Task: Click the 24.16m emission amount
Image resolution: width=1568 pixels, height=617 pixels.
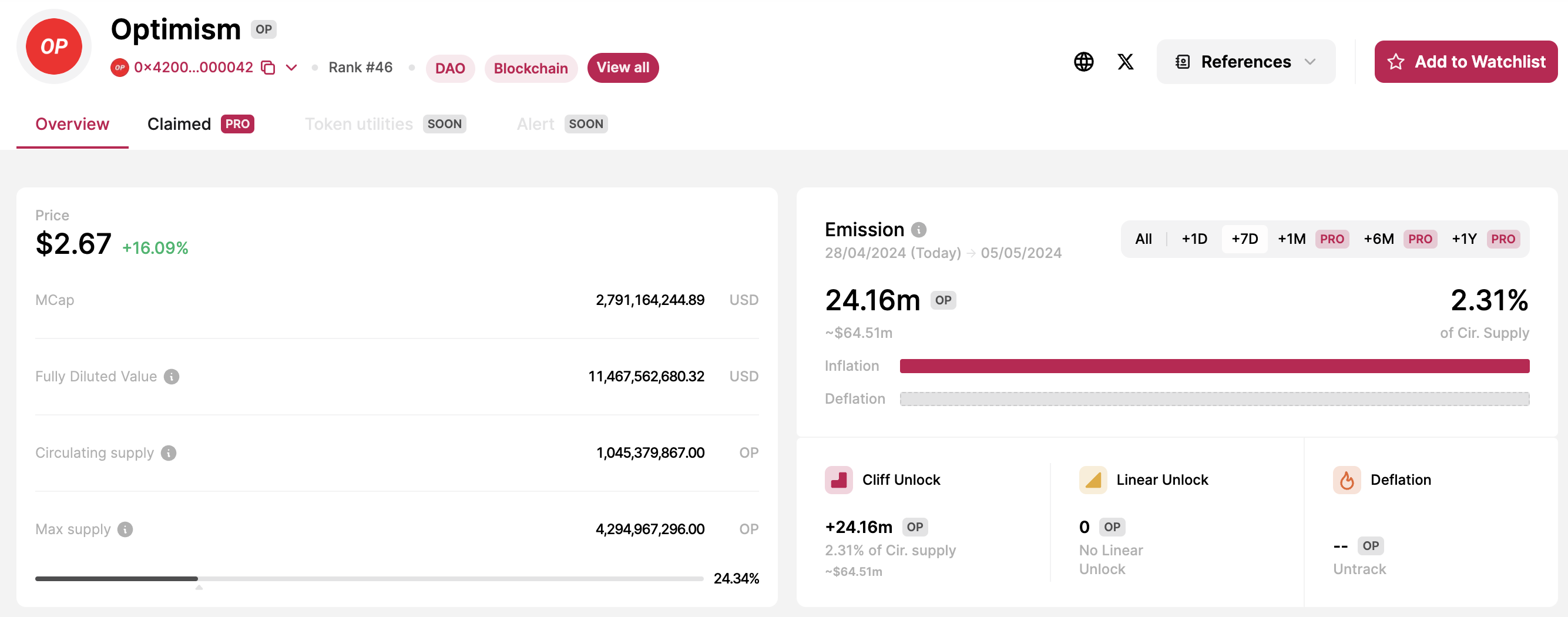Action: coord(872,300)
